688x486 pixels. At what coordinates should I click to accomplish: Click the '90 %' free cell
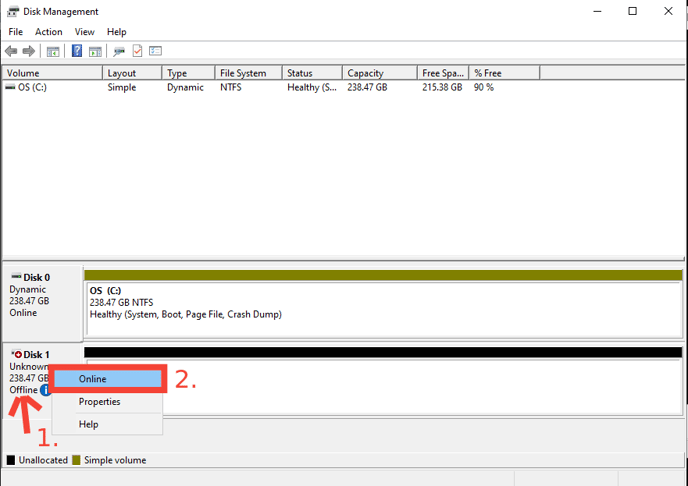(484, 87)
